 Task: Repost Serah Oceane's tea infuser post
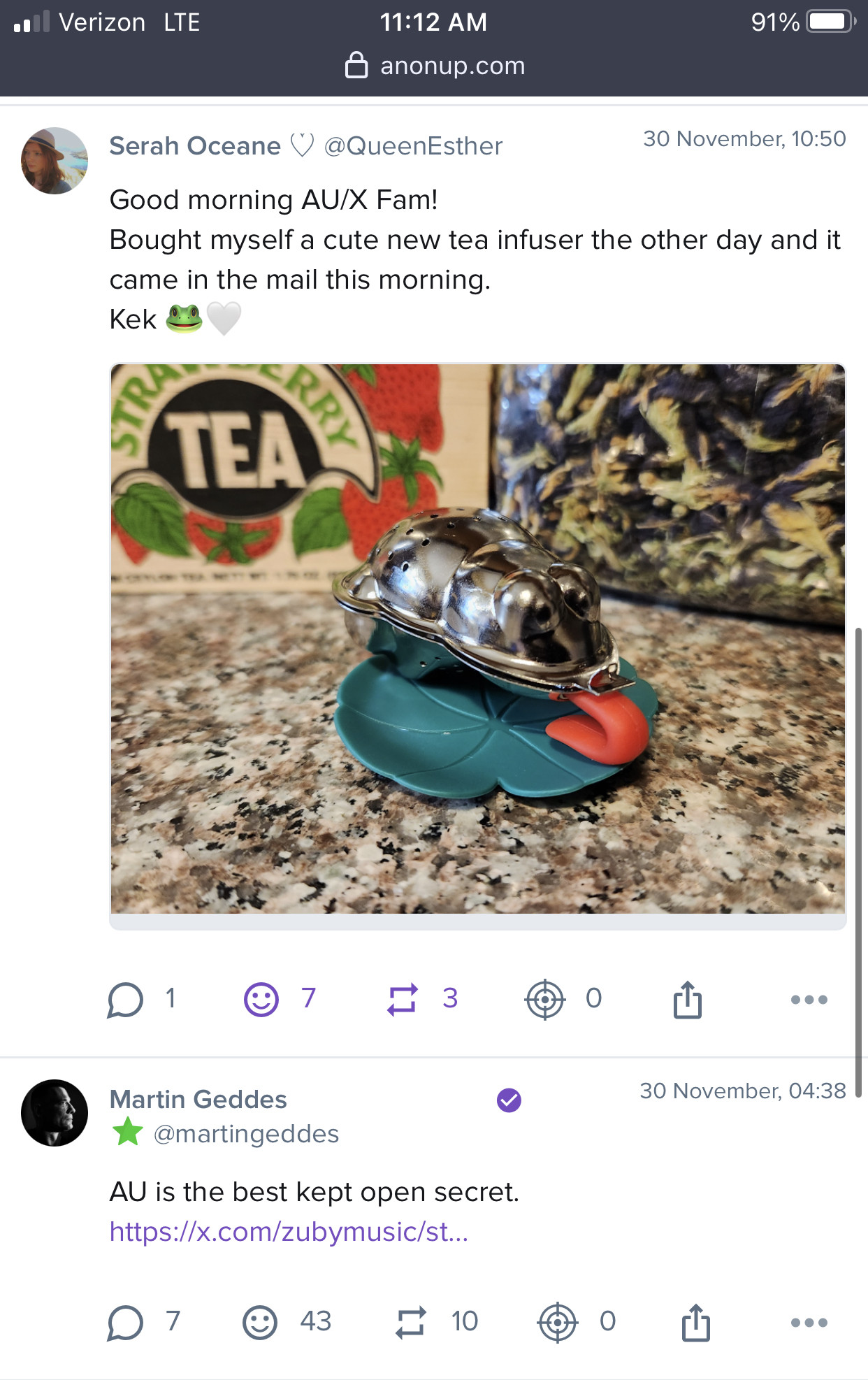pyautogui.click(x=403, y=1000)
